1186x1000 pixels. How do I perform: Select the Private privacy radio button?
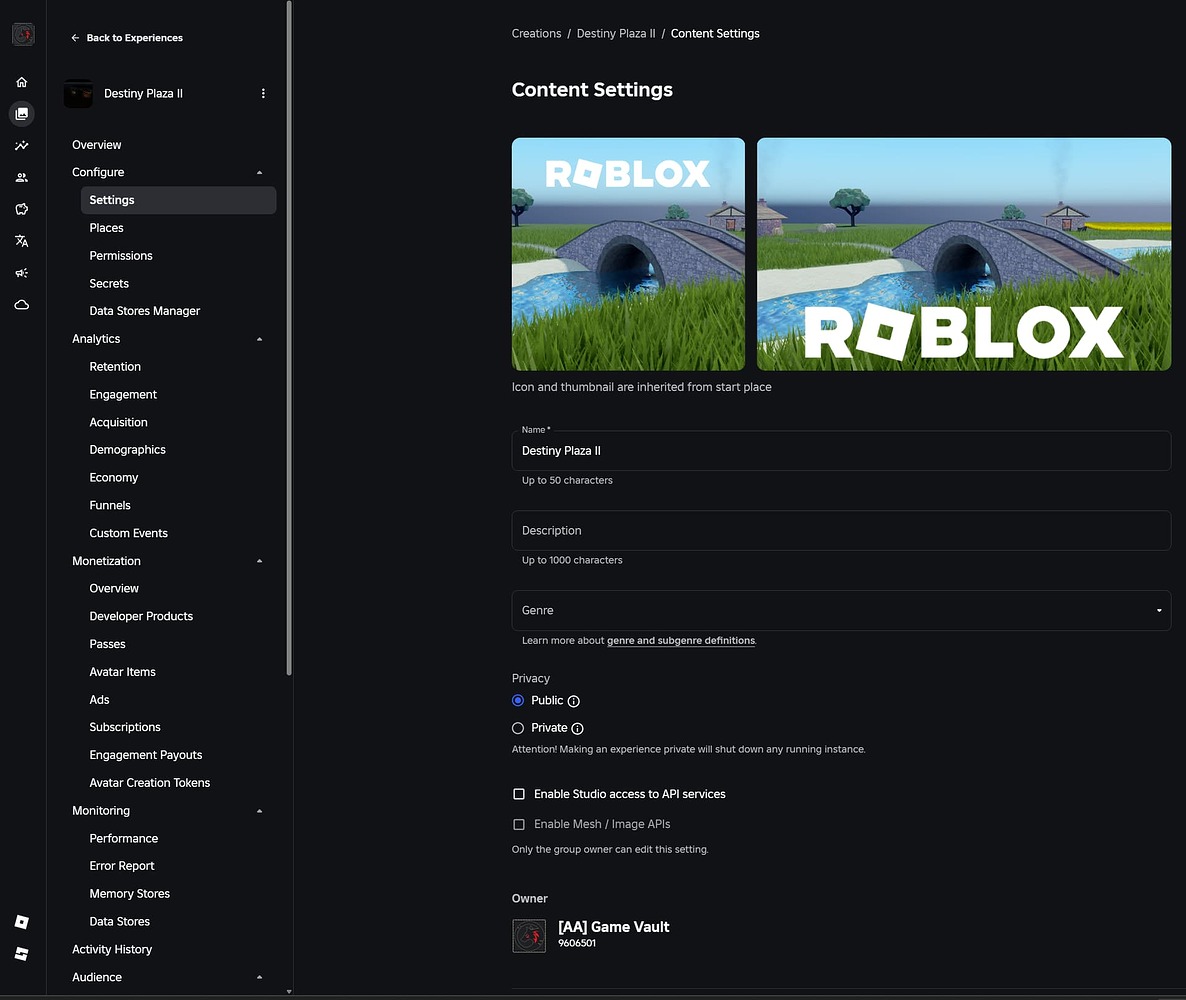(x=518, y=728)
